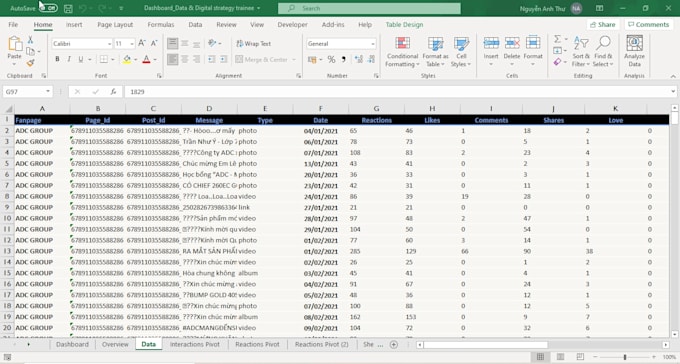680x364 pixels.
Task: Toggle Bold formatting
Action: tap(57, 59)
